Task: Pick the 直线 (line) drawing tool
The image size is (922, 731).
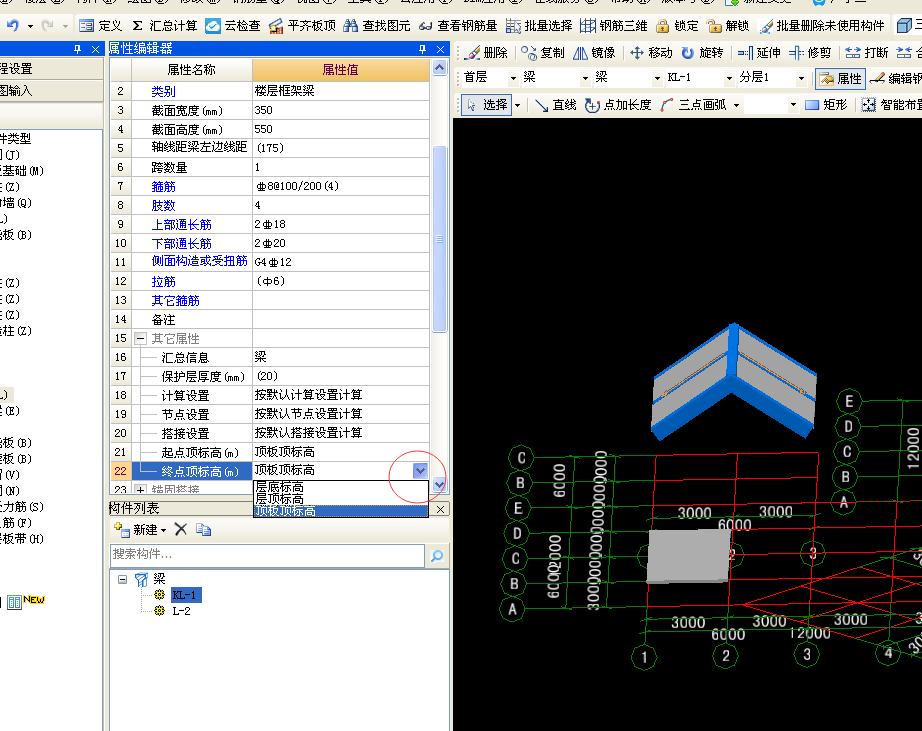Action: click(x=556, y=105)
